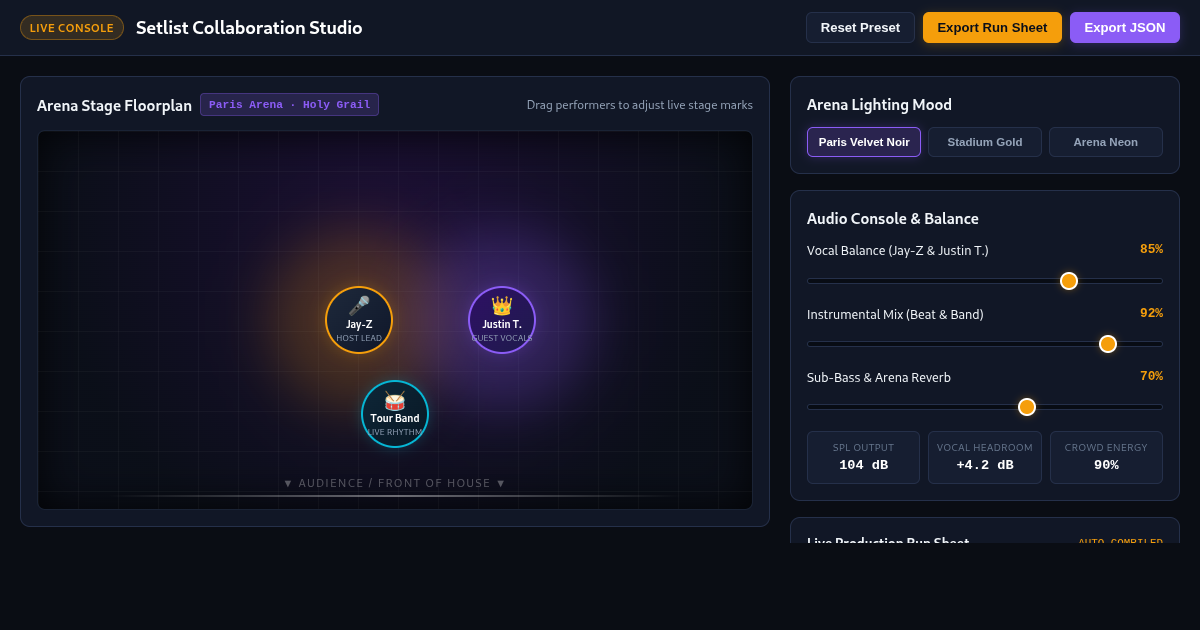Click the Sub-Bass 70% value
Image resolution: width=1200 pixels, height=630 pixels.
tap(1151, 376)
